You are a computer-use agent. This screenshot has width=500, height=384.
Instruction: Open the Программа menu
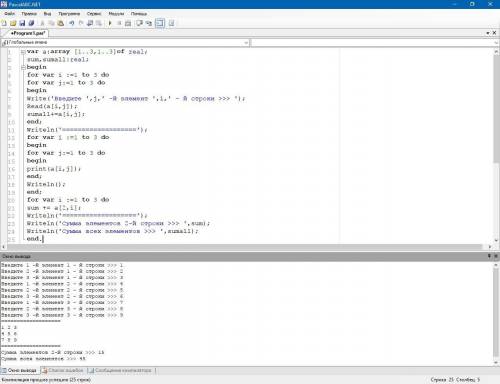tap(69, 14)
